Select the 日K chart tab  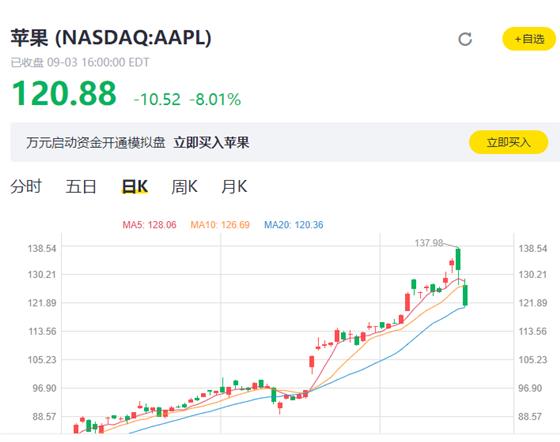135,187
